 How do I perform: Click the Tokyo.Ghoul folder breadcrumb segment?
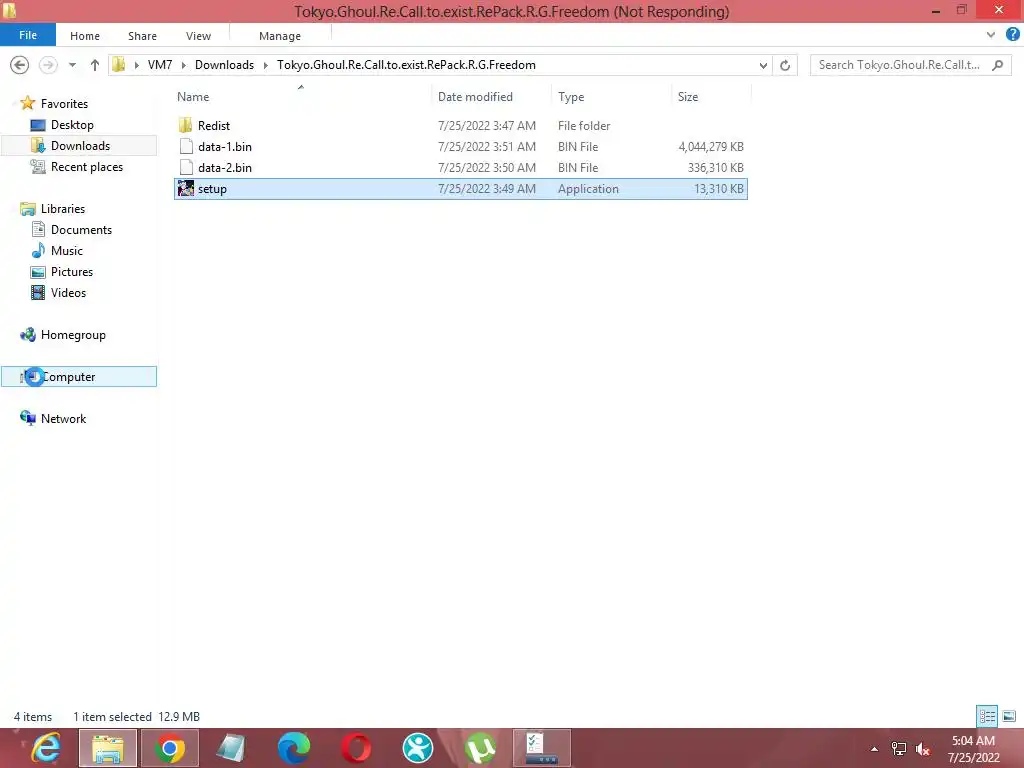406,65
